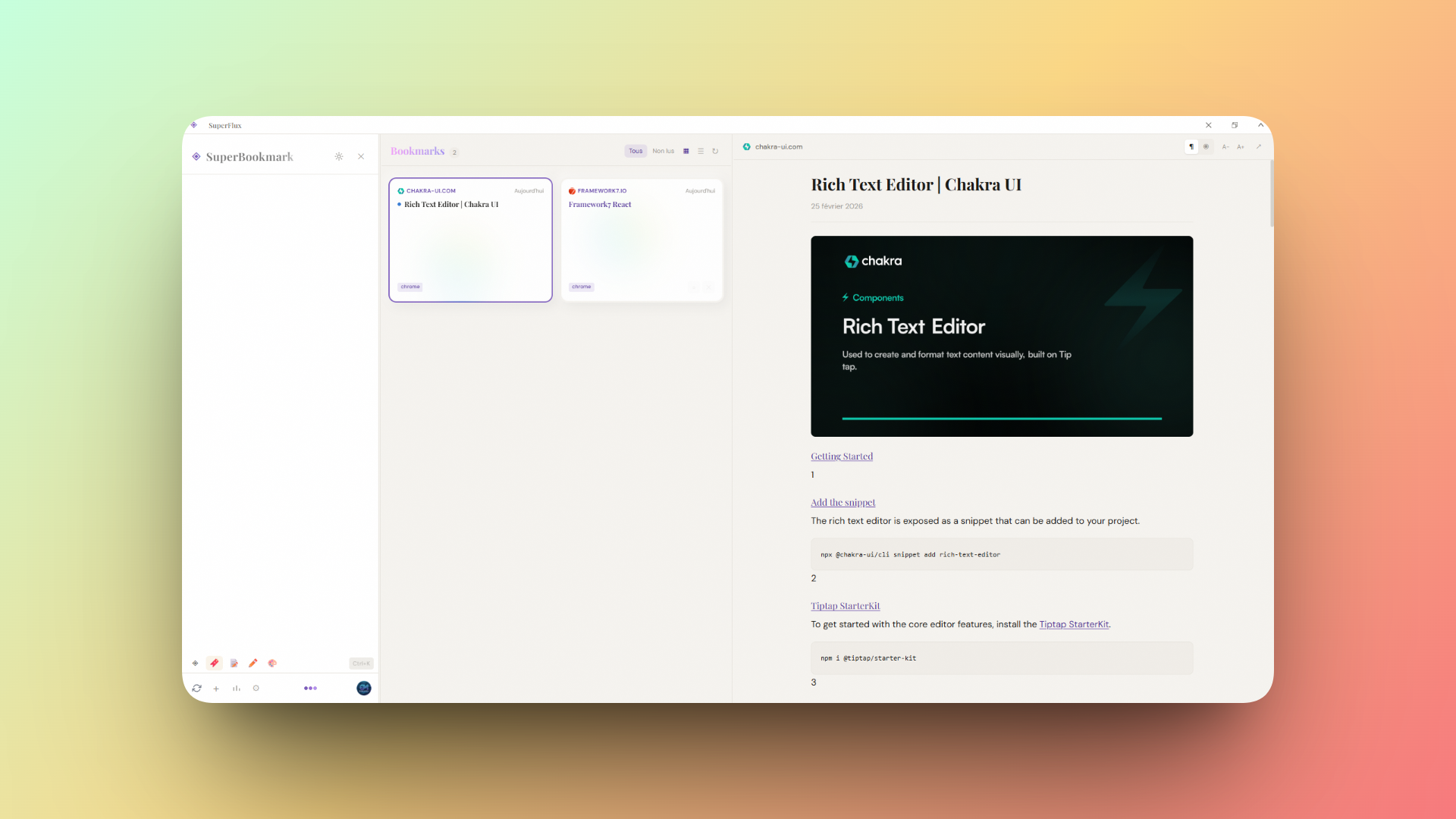Select the red bookmark icon in bottom toolbar

(x=215, y=663)
